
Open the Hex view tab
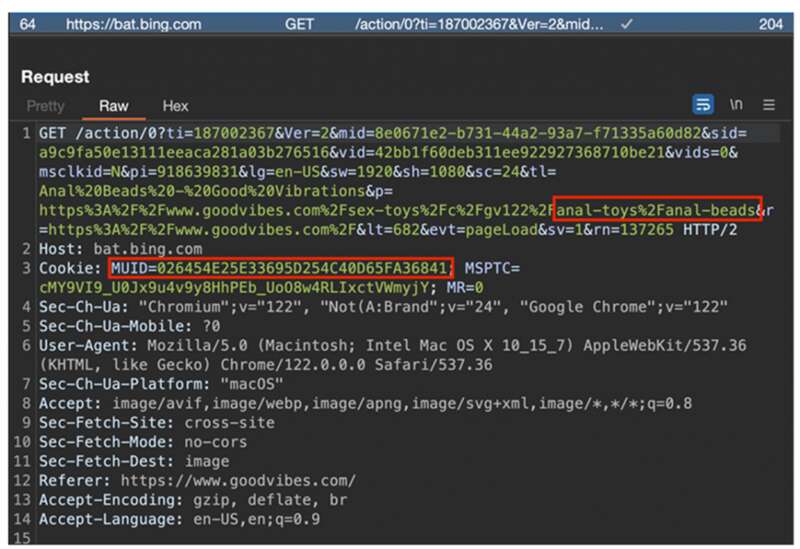point(175,105)
